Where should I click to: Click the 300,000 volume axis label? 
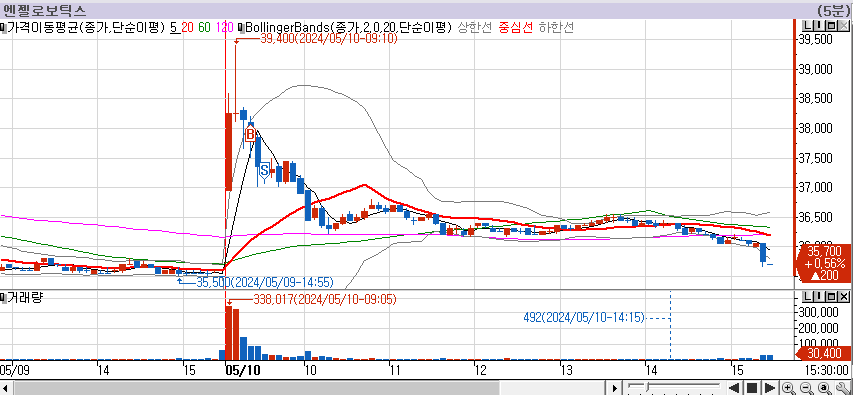click(818, 312)
